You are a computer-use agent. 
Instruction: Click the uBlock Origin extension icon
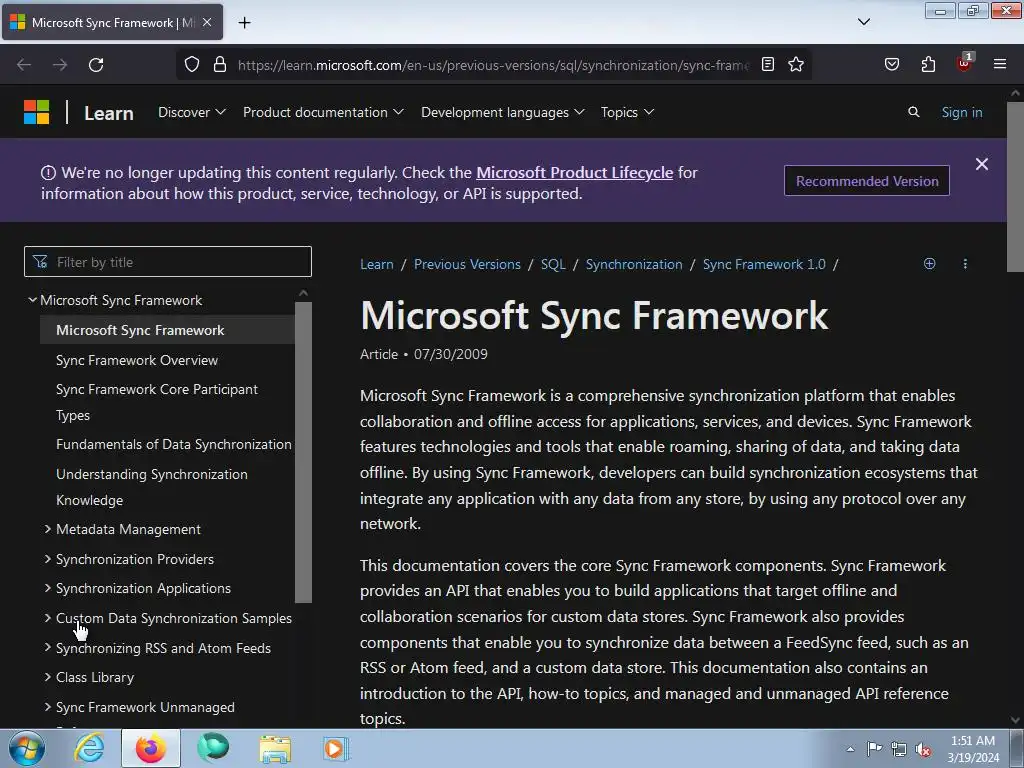[964, 63]
